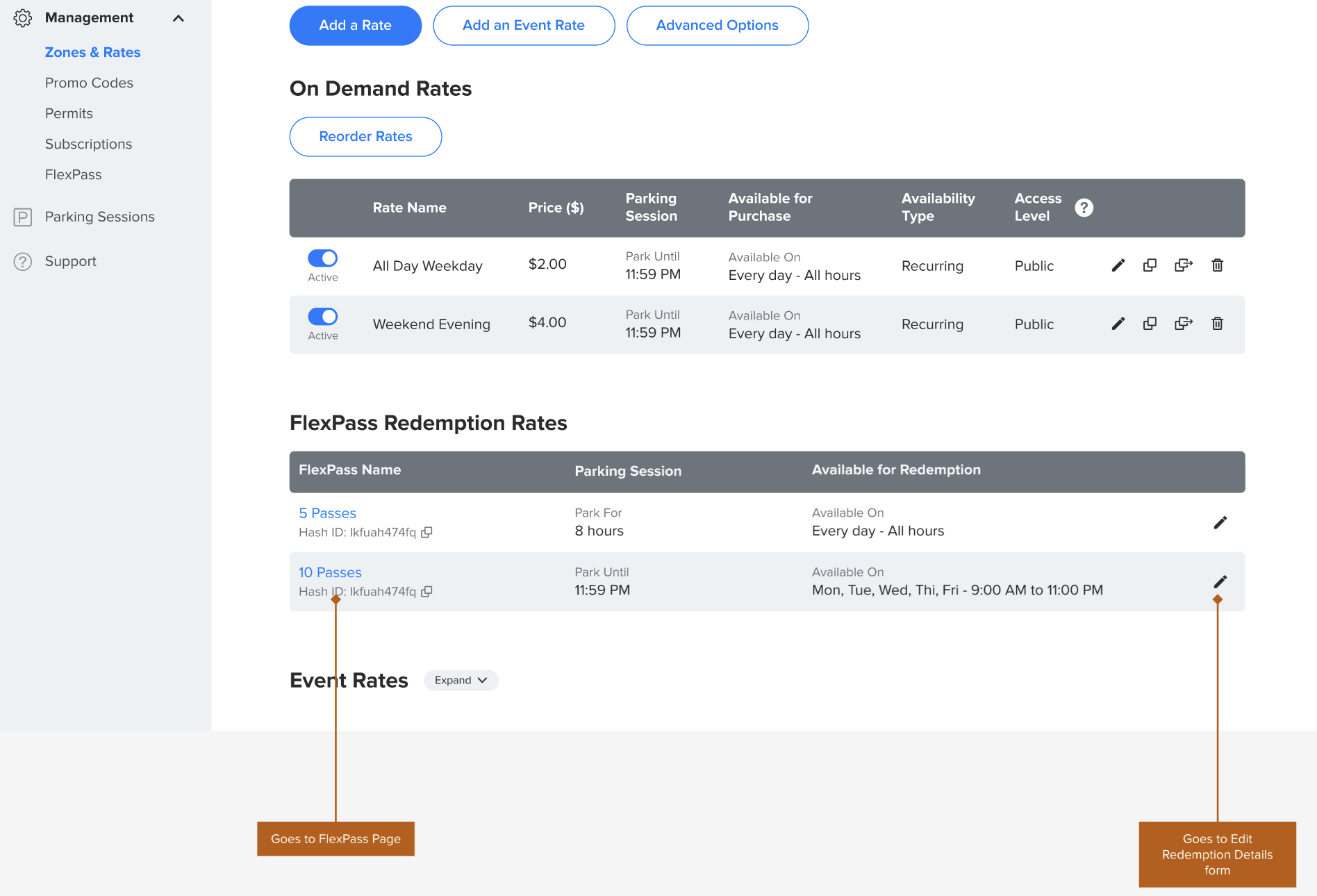Edit the All Day Weekday rate

tap(1118, 265)
